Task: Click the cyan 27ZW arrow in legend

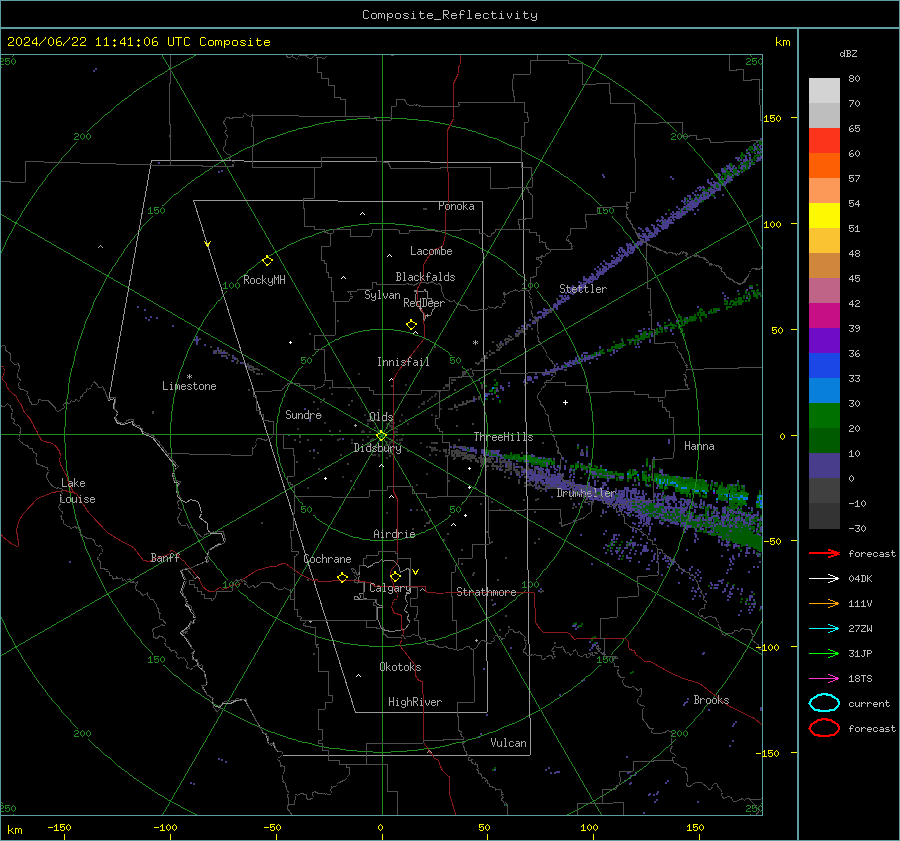Action: pyautogui.click(x=824, y=629)
